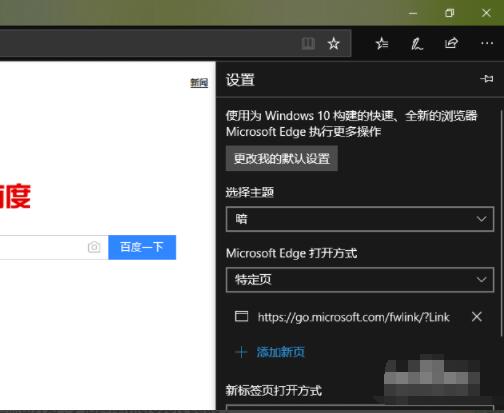Open the 新闻 link on Baidu
The height and width of the screenshot is (413, 504).
(x=199, y=83)
